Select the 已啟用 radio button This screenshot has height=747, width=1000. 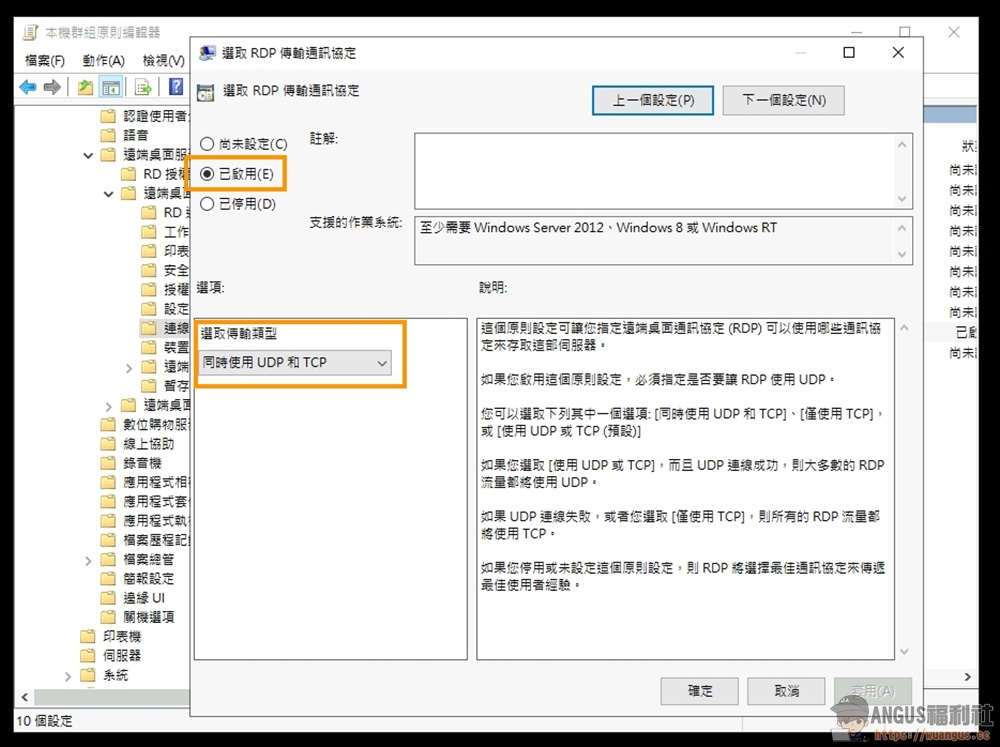click(x=207, y=174)
